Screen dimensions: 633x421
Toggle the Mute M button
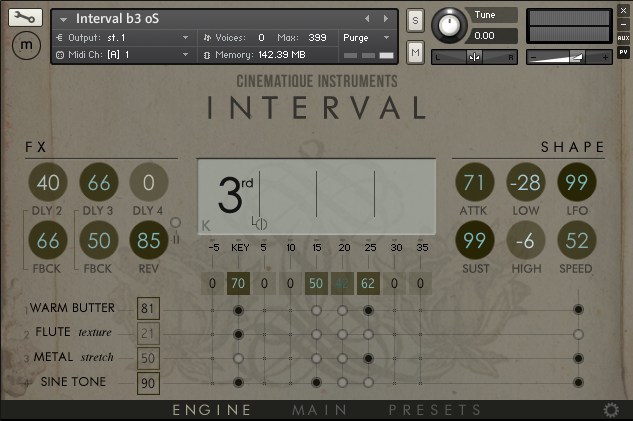[x=415, y=51]
